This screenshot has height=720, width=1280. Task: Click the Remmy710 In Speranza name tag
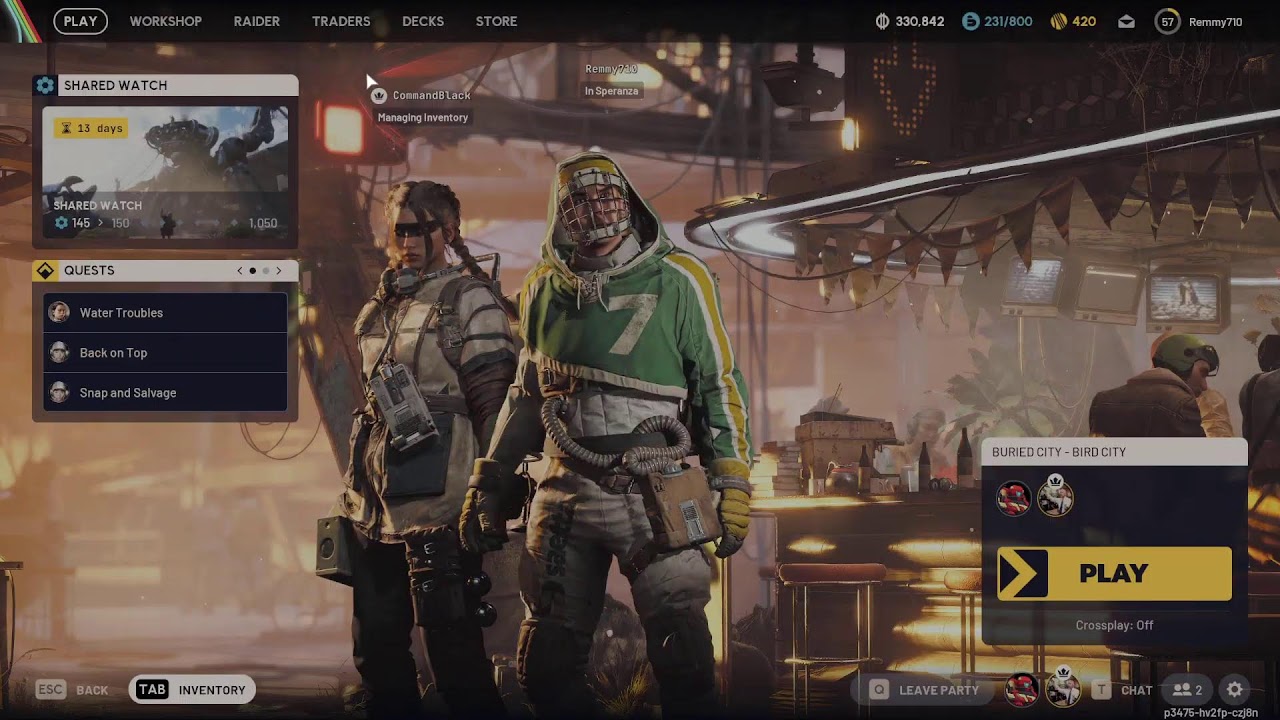coord(611,80)
